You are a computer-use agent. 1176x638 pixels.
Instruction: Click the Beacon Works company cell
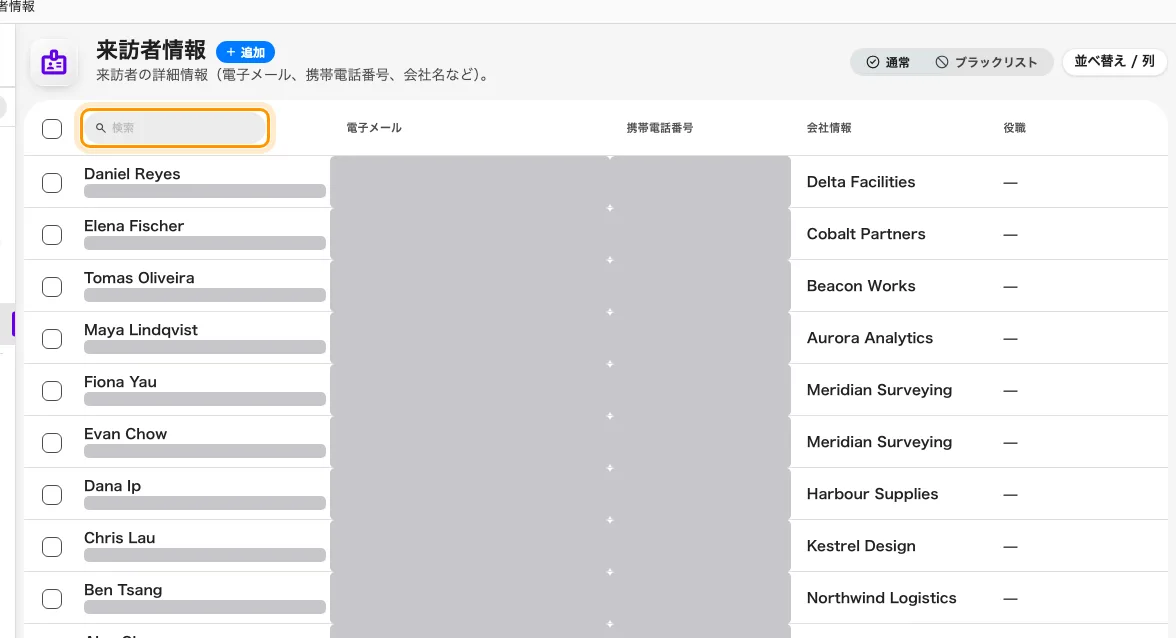pos(860,286)
